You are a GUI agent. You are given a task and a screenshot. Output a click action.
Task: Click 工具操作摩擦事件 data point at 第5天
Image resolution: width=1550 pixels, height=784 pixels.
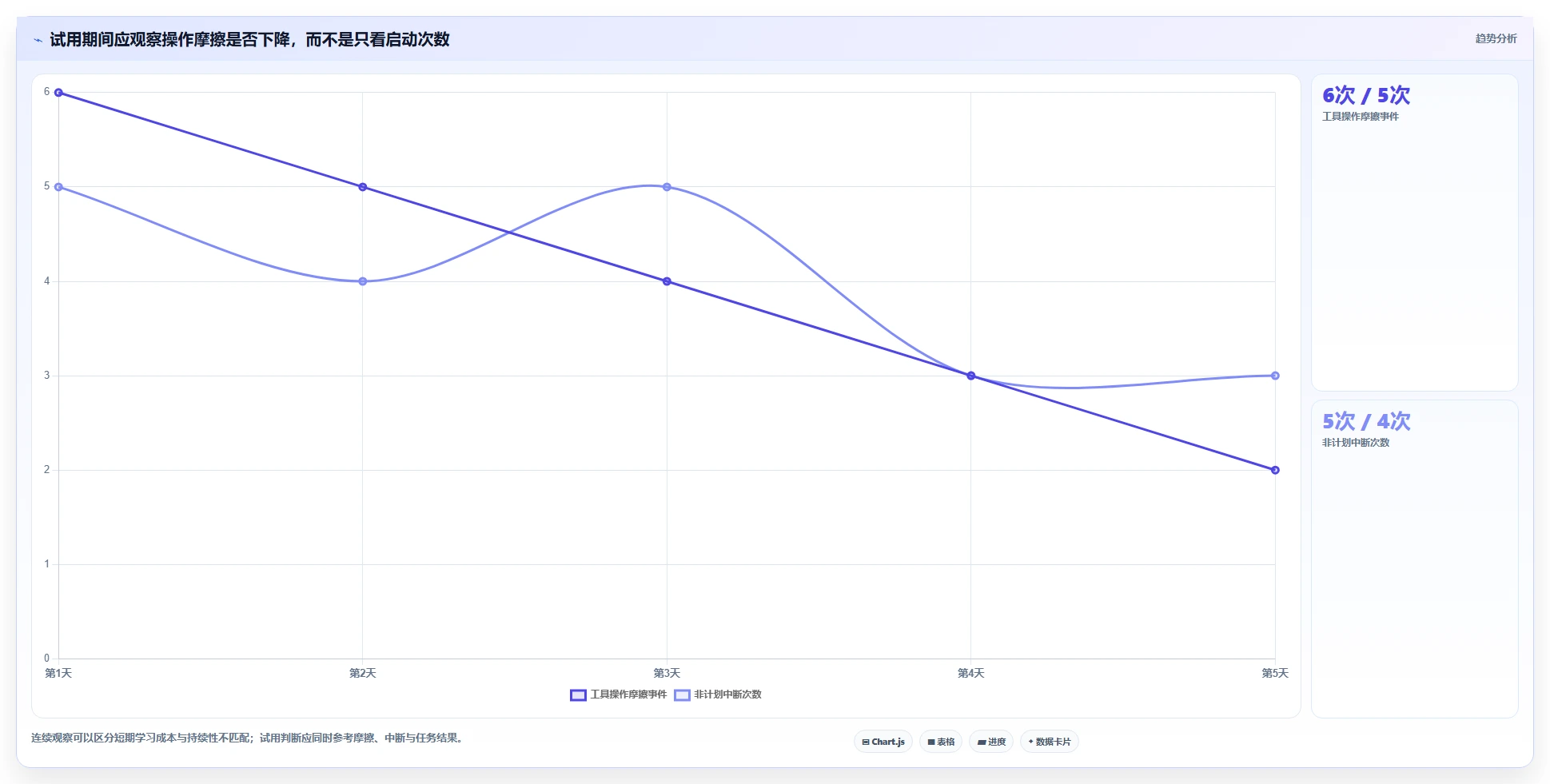click(x=1275, y=470)
